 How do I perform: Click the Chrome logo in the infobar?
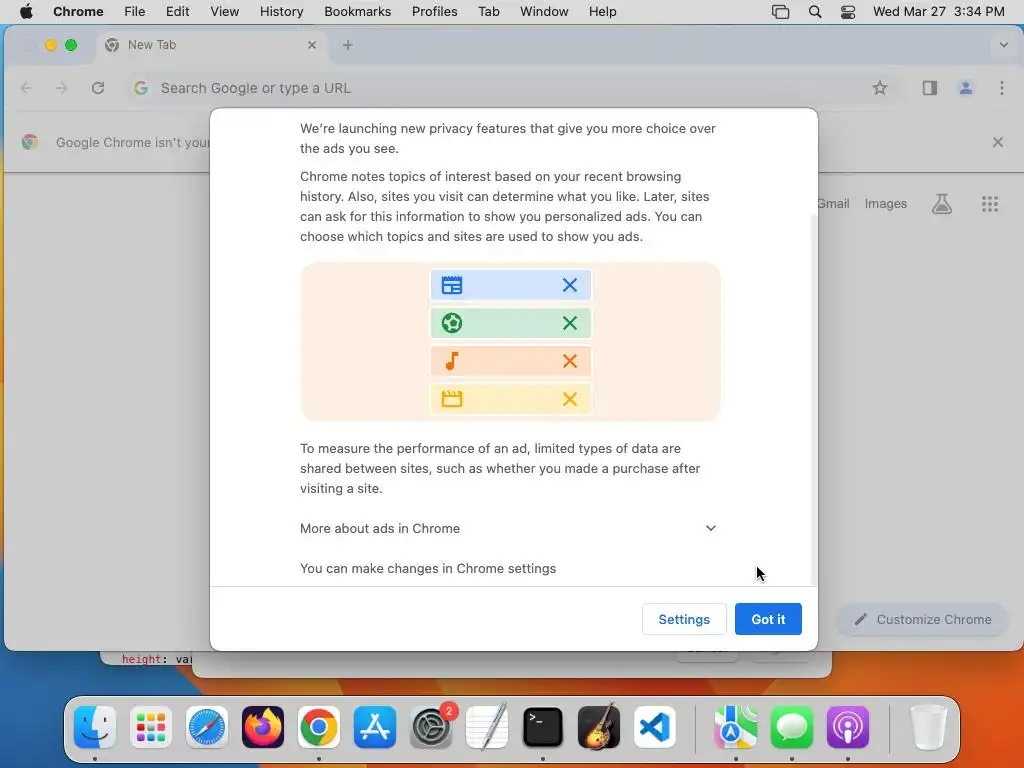(29, 142)
